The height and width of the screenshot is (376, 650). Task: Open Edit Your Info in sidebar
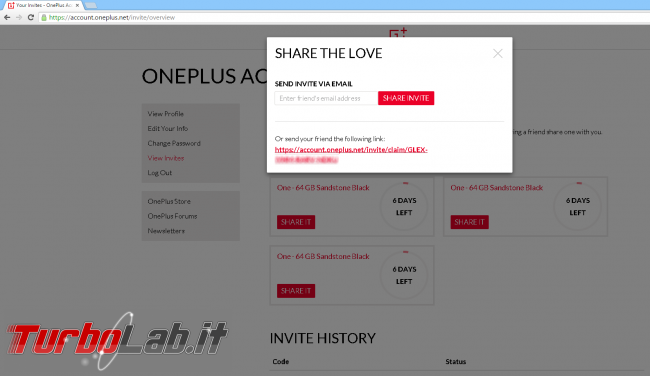pyautogui.click(x=167, y=129)
